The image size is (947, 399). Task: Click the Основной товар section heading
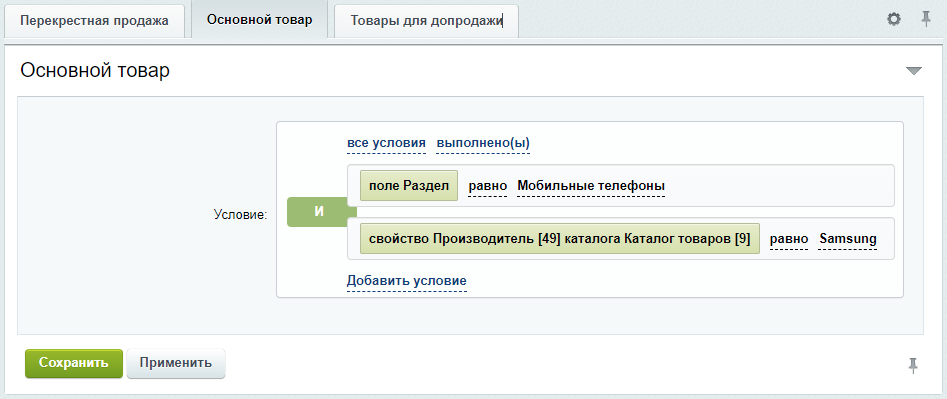tap(95, 71)
